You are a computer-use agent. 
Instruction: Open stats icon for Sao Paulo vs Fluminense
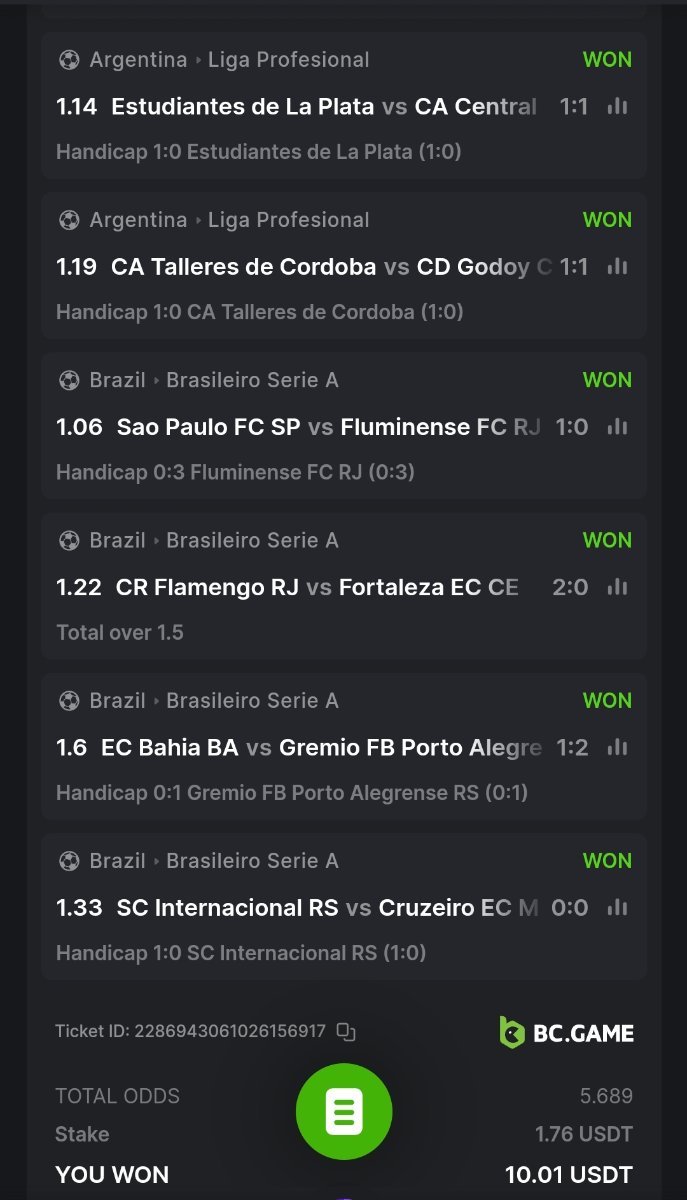coord(618,426)
